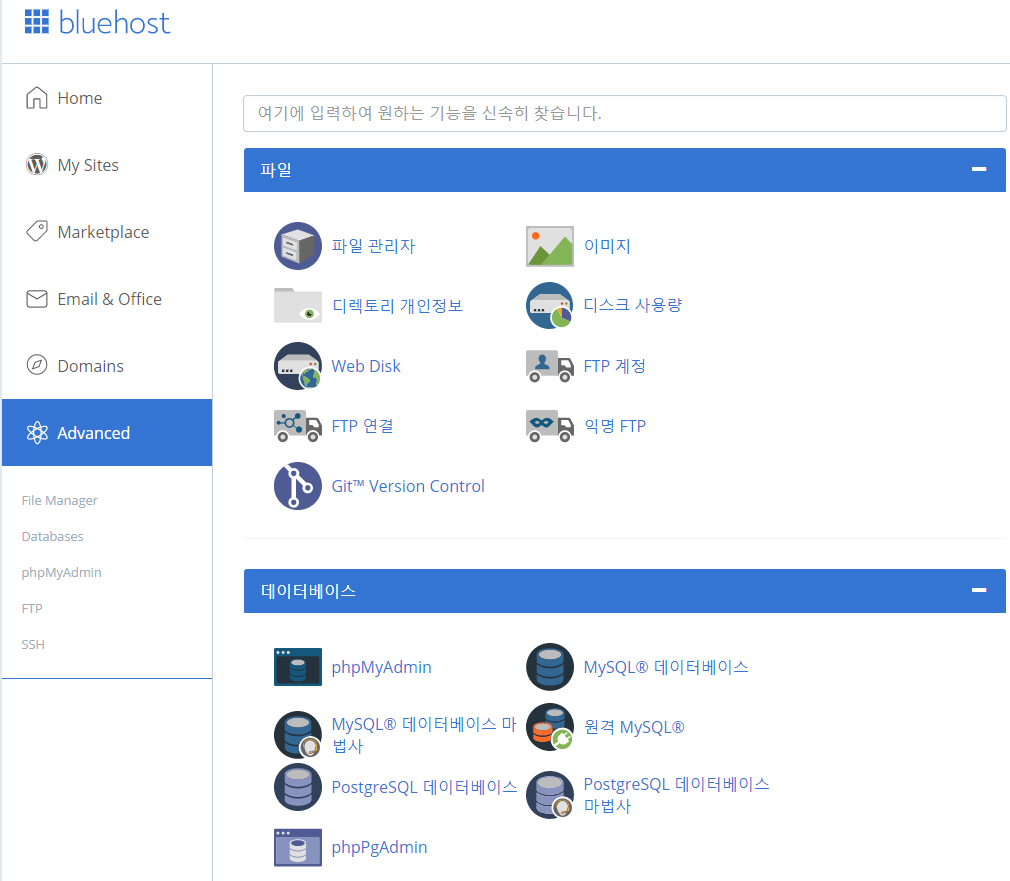
Task: Click the 디렉토리 개인정보 text link
Action: coord(397,305)
